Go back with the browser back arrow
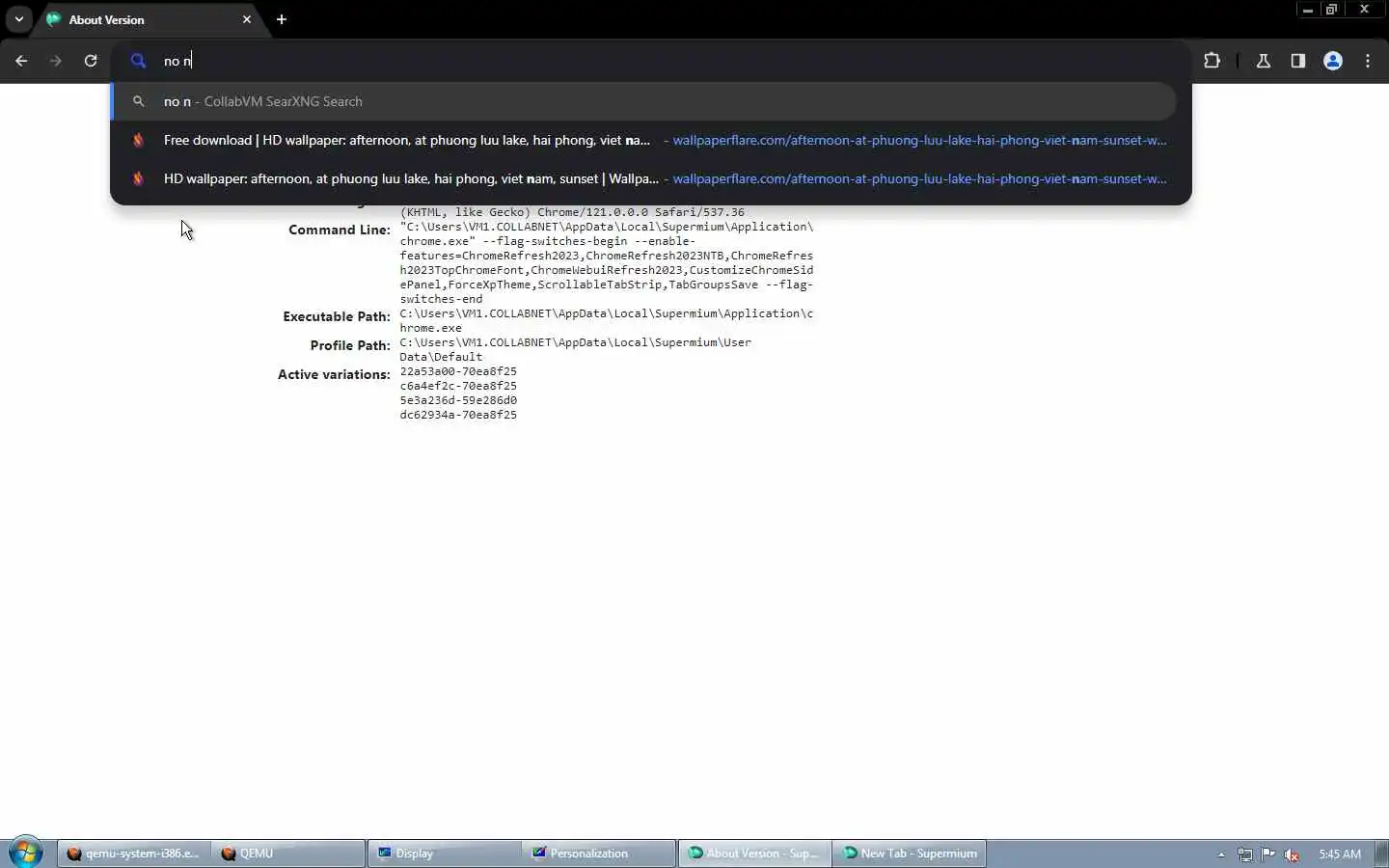The image size is (1389, 868). click(x=21, y=61)
